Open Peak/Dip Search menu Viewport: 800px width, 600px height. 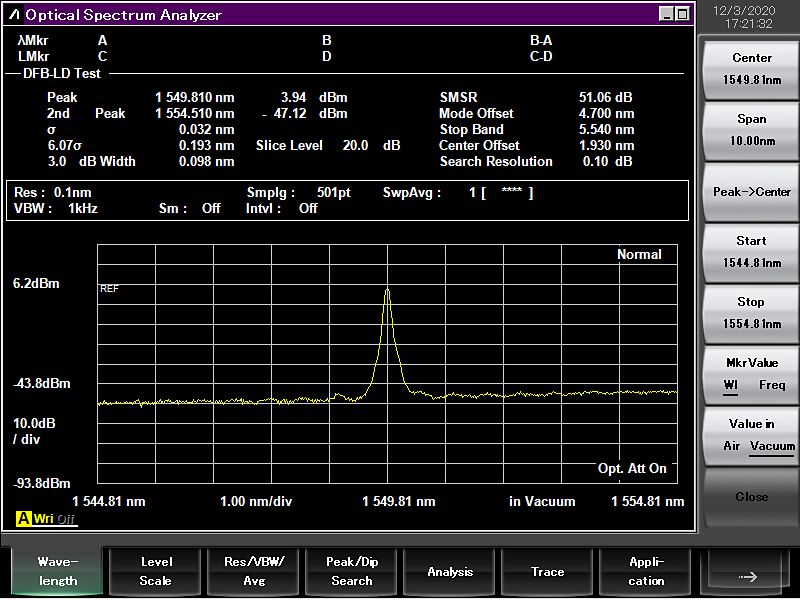[351, 571]
